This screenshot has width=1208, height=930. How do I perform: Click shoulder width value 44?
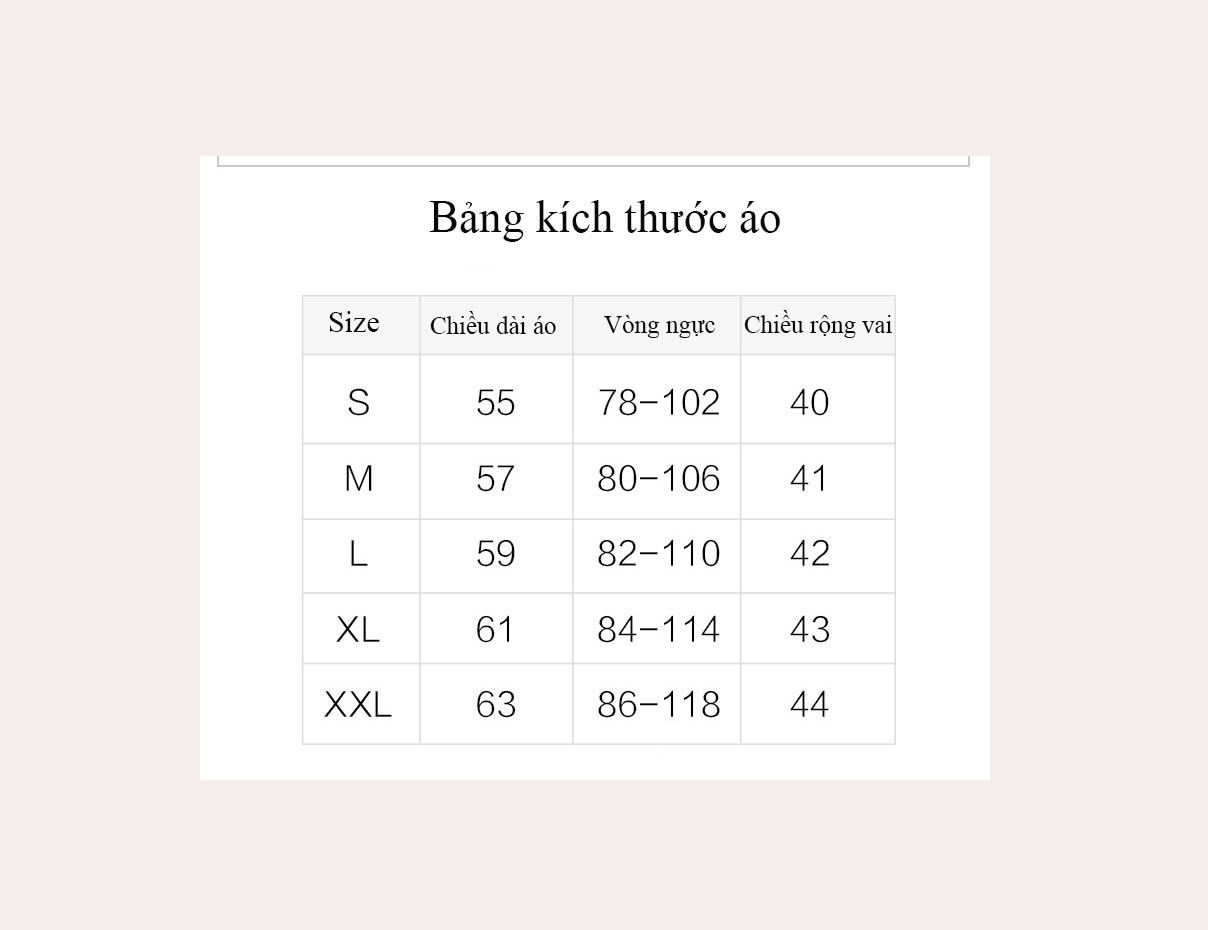(x=810, y=705)
